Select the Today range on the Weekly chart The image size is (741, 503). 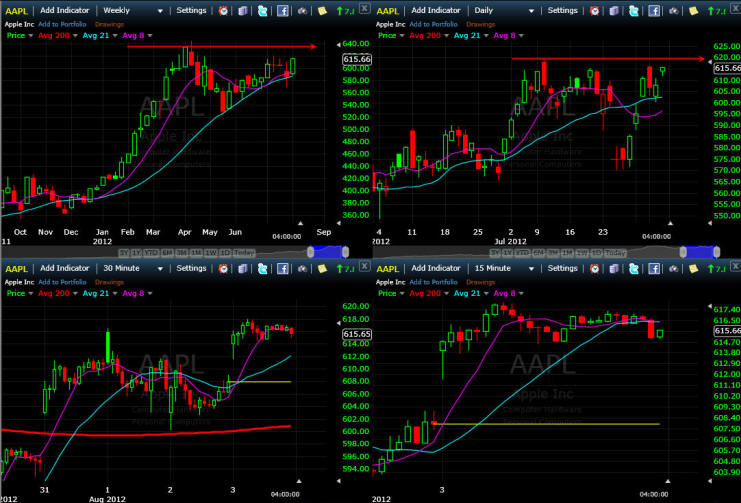pyautogui.click(x=244, y=253)
